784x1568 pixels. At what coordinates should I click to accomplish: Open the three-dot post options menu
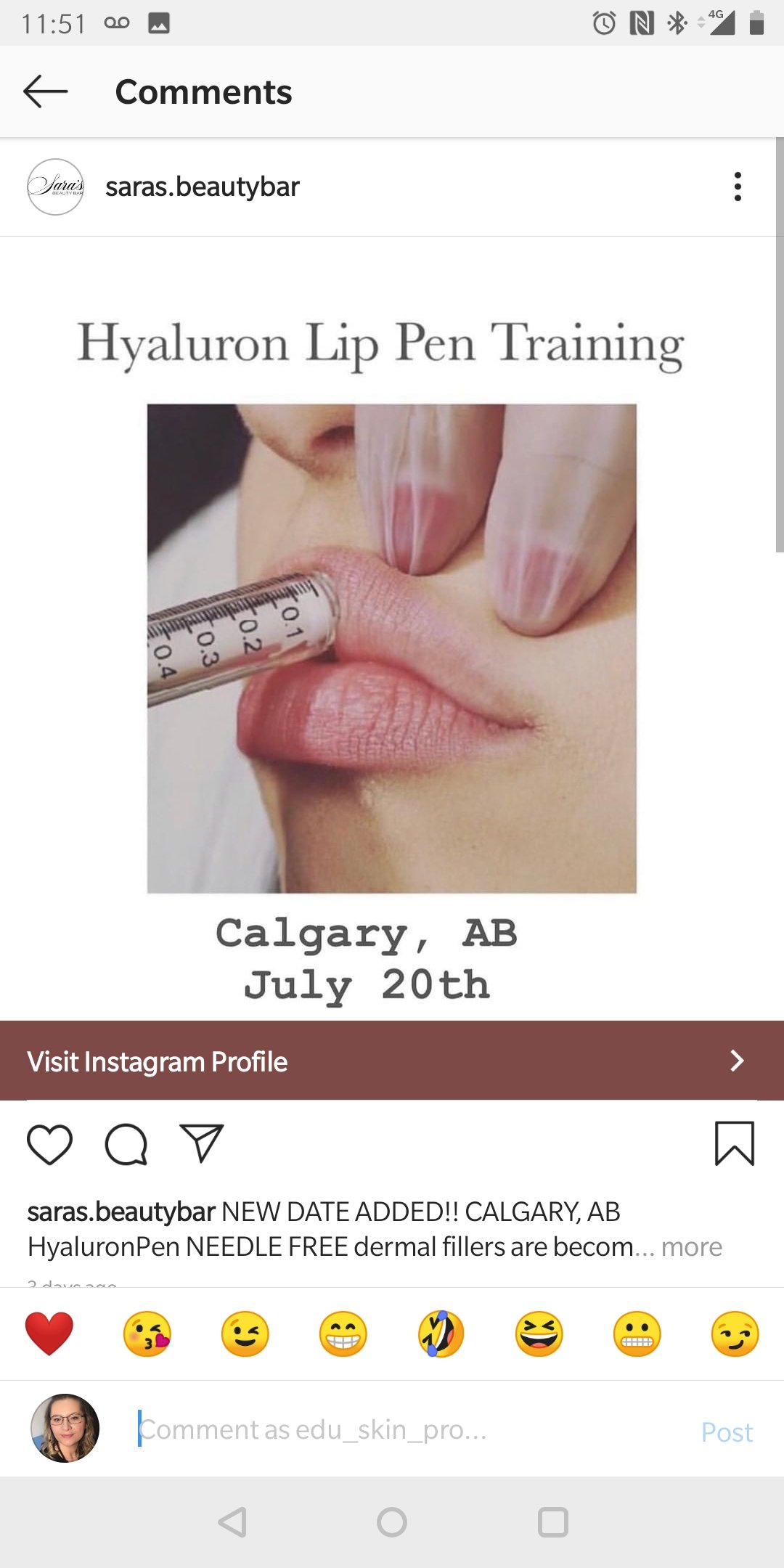pos(738,187)
